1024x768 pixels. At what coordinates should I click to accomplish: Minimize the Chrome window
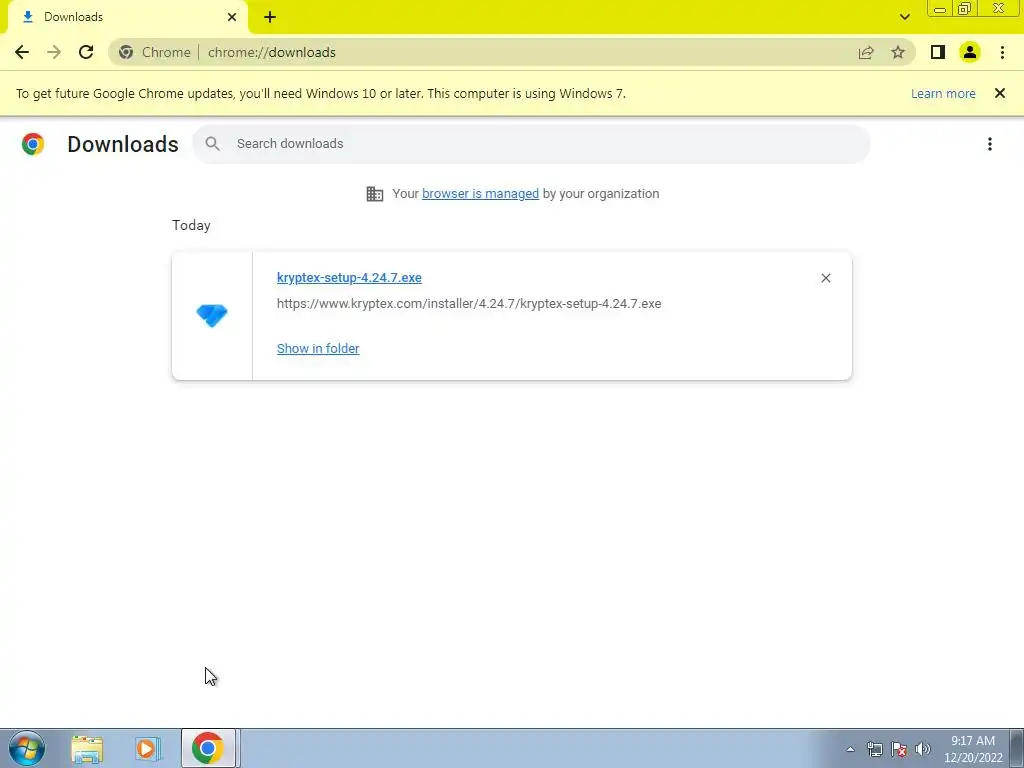click(x=940, y=9)
